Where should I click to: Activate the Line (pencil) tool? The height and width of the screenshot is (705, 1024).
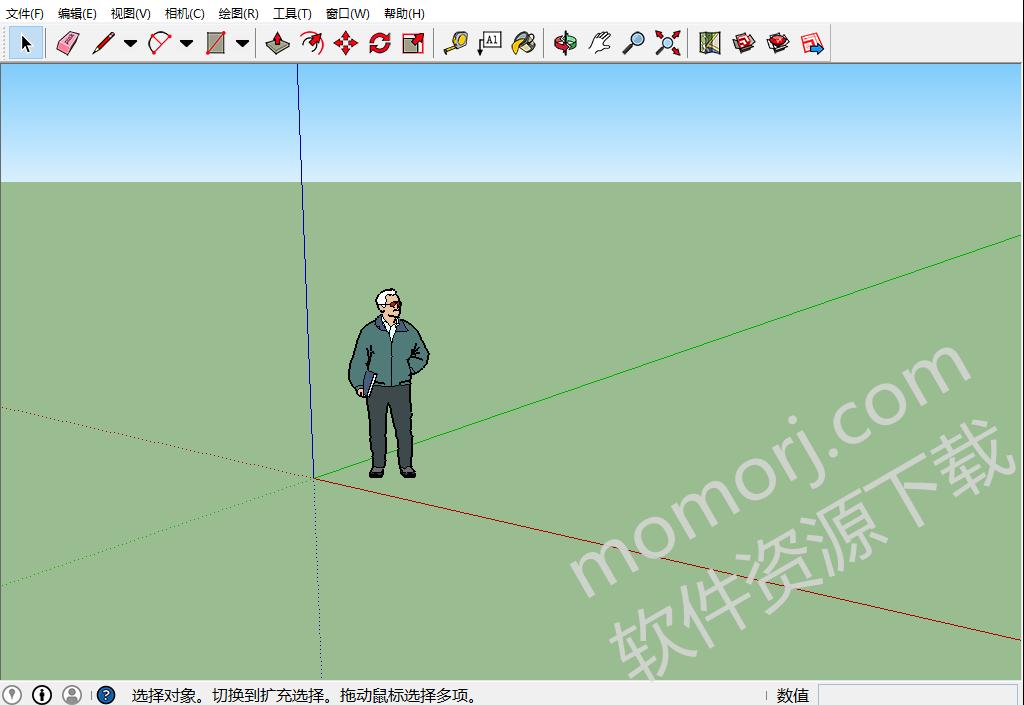(x=102, y=43)
